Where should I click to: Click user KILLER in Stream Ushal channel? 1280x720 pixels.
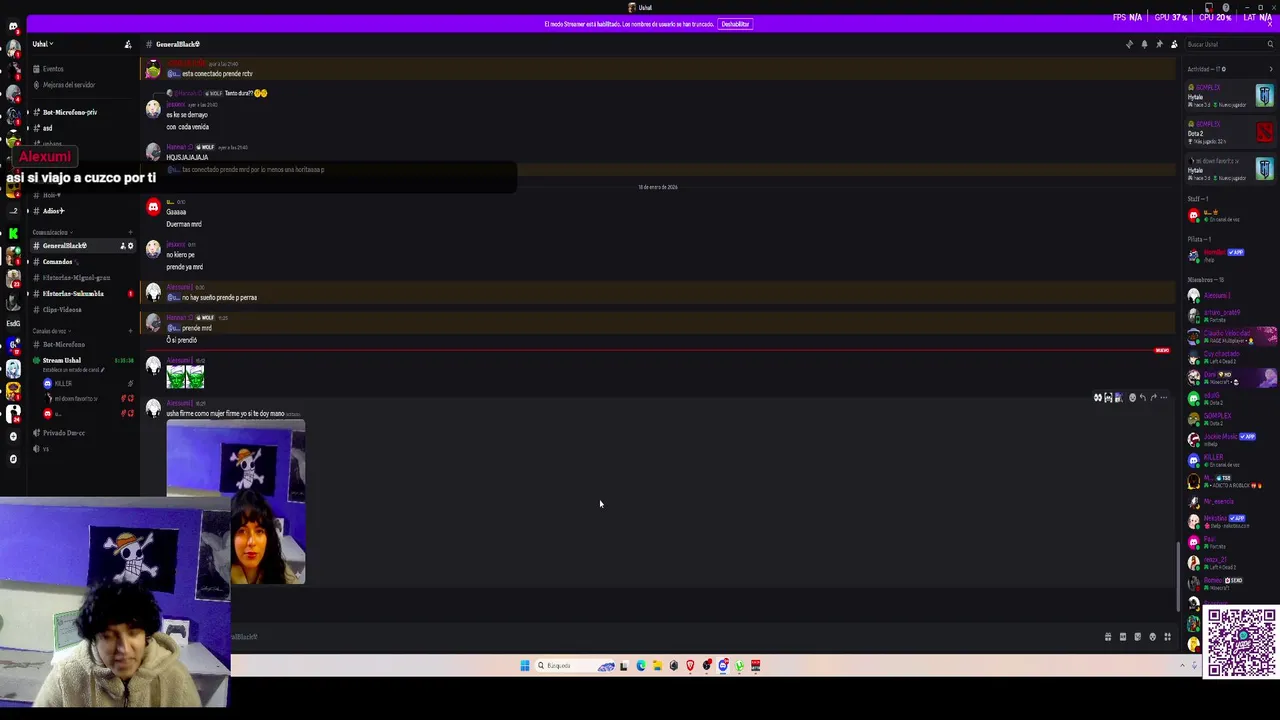tap(62, 383)
